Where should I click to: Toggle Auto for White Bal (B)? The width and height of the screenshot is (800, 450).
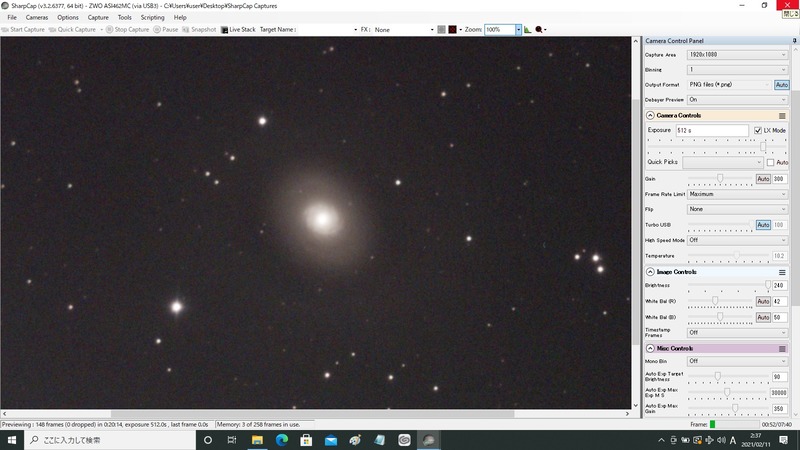pos(763,317)
